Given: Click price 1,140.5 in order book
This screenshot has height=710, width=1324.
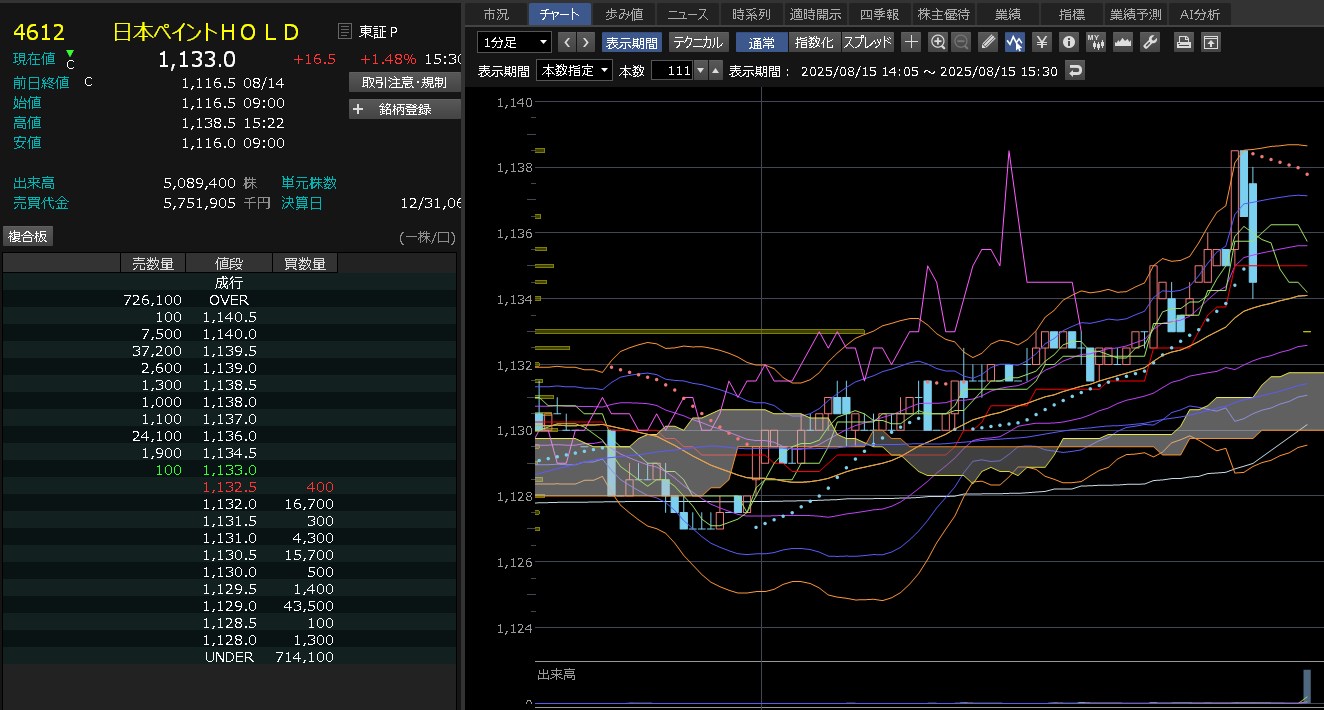Looking at the screenshot, I should (229, 317).
